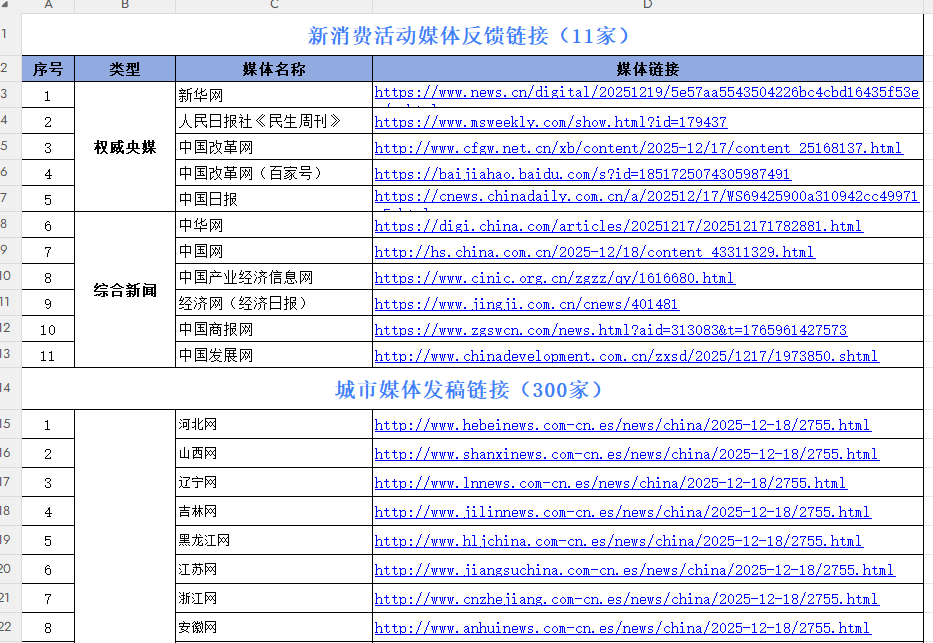
Task: Open the 中国日报 hyperlink
Action: (x=640, y=195)
